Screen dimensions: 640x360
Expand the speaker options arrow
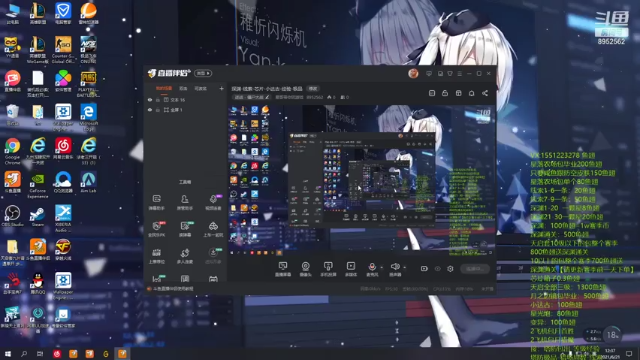(404, 268)
